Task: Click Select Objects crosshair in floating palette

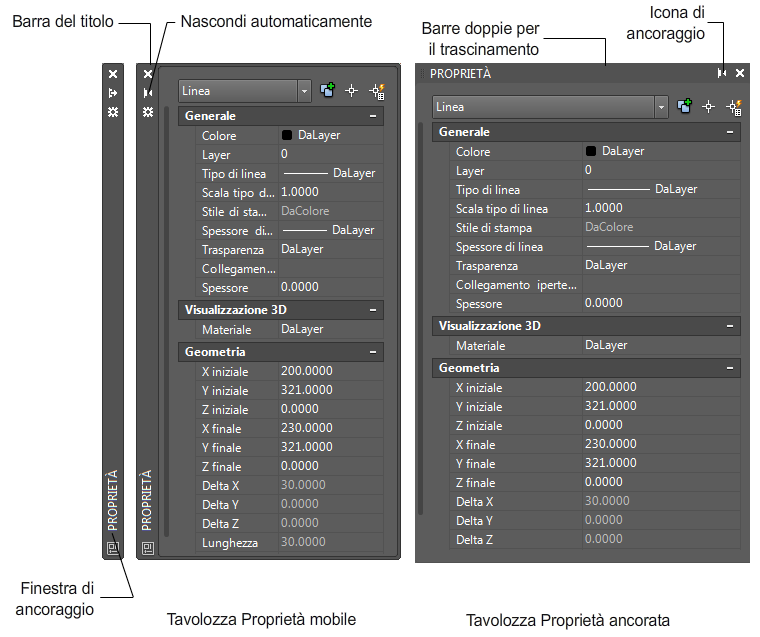Action: click(352, 91)
